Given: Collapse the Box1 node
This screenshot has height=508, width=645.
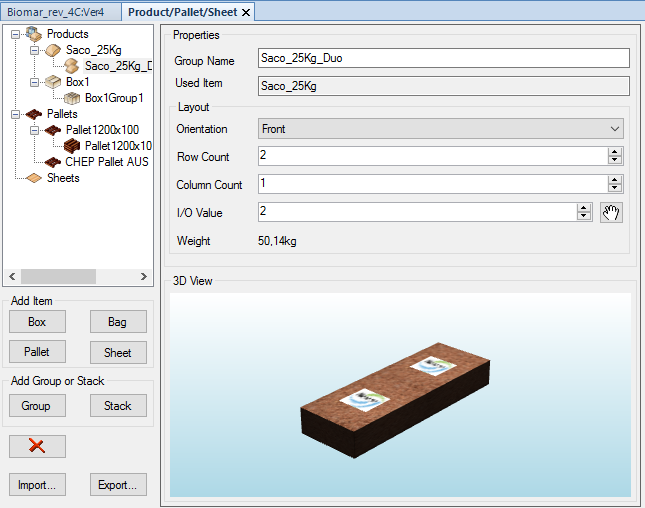Looking at the screenshot, I should [x=34, y=82].
